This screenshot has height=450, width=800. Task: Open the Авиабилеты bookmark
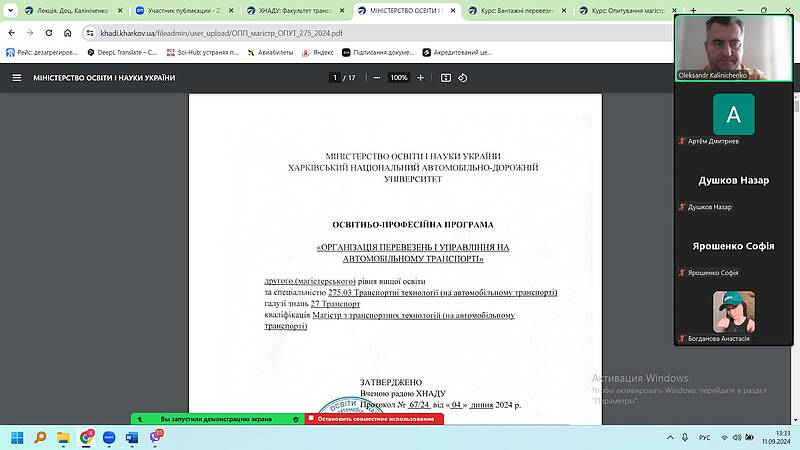tap(270, 52)
